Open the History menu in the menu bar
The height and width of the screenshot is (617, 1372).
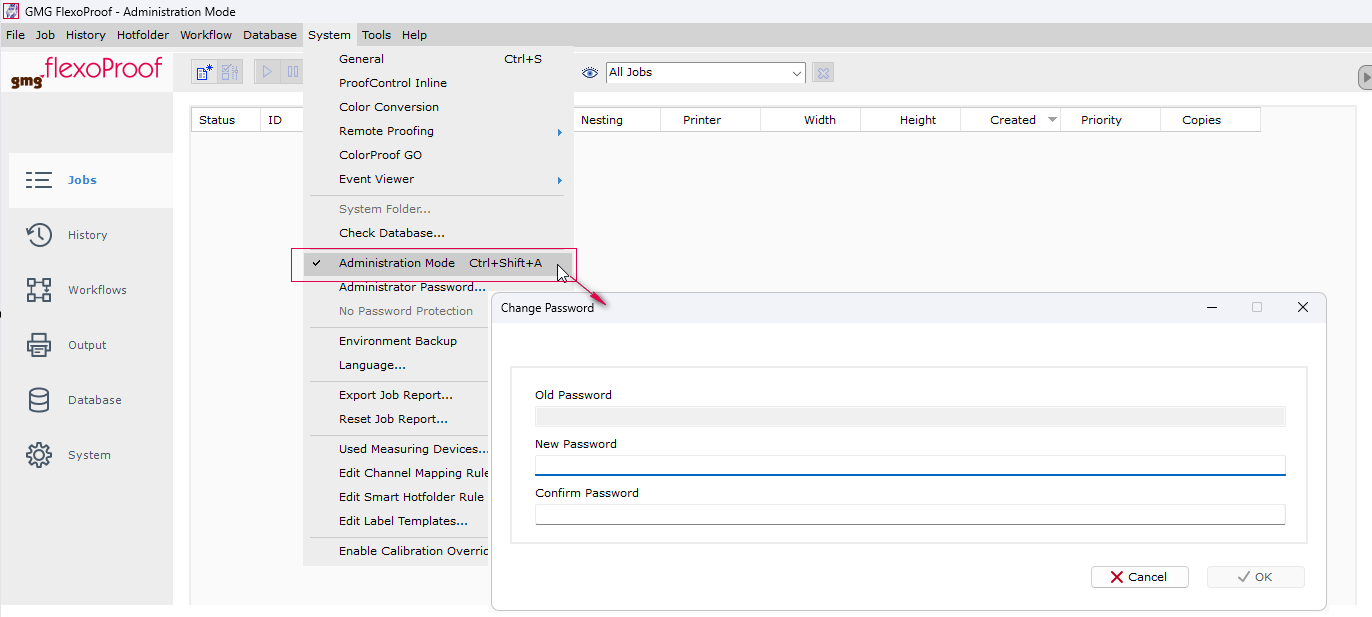coord(85,35)
